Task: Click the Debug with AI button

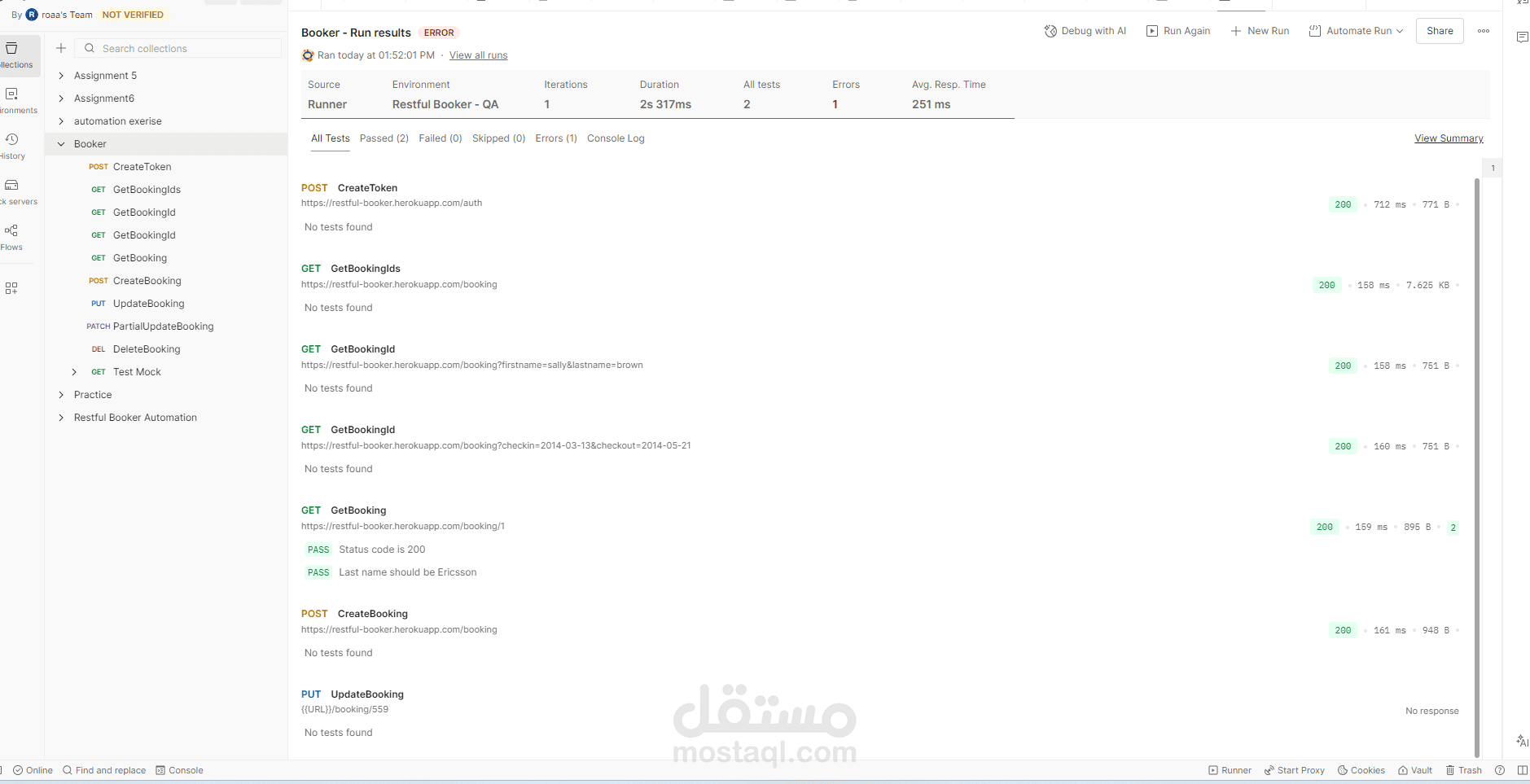Action: click(1085, 31)
